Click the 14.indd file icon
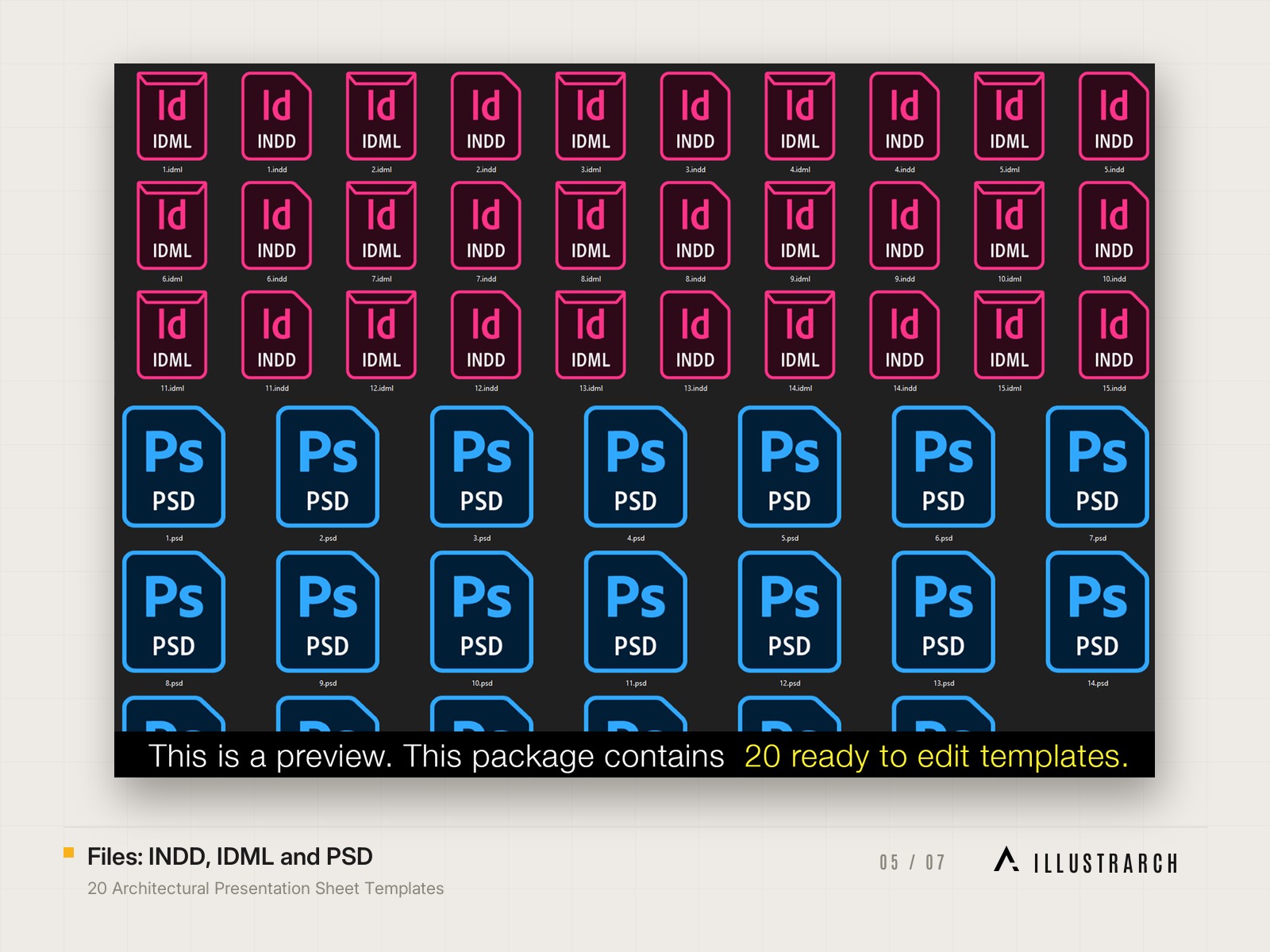This screenshot has width=1270, height=952. tap(905, 335)
